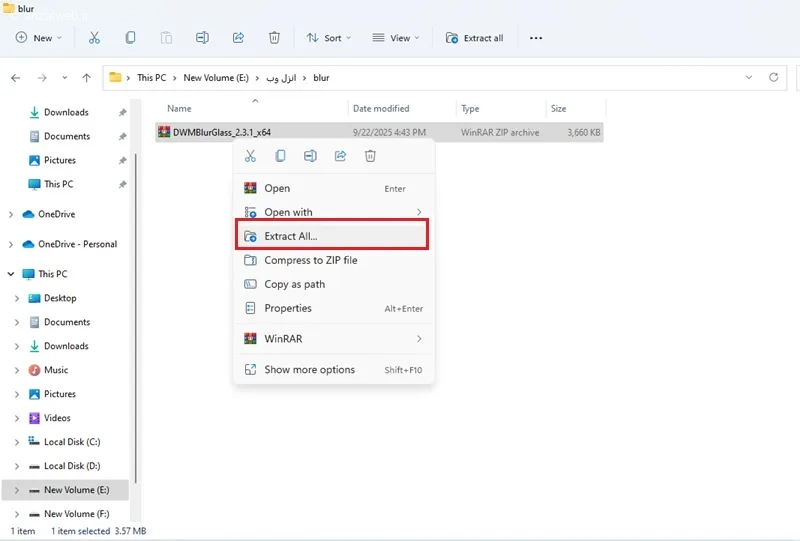800x541 pixels.
Task: Click the Rename icon in the context menu
Action: coord(310,156)
